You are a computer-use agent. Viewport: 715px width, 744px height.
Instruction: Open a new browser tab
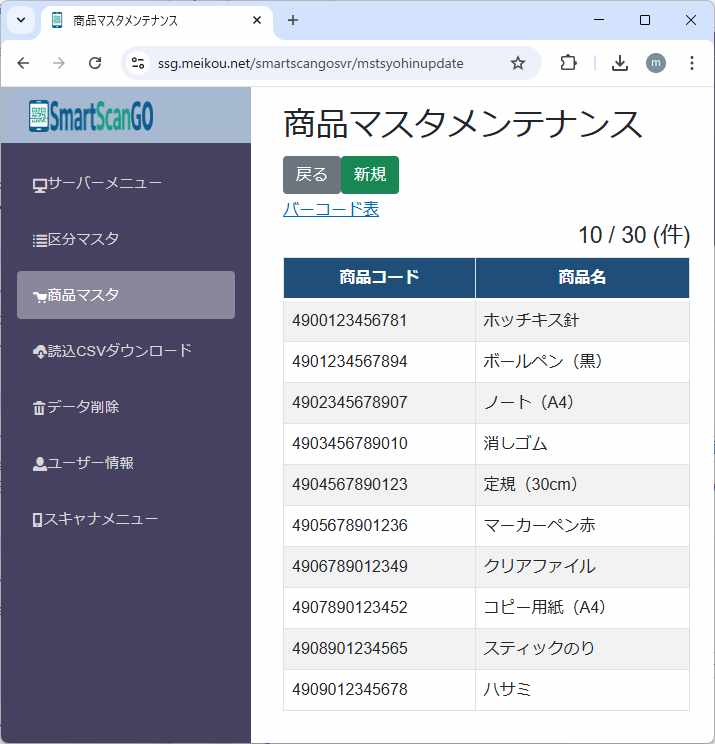293,20
